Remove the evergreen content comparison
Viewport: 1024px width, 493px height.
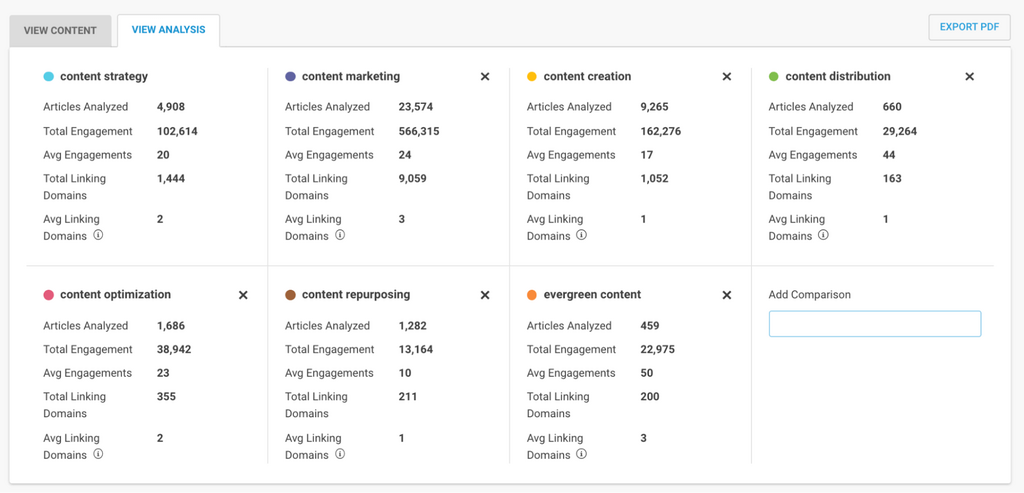point(727,295)
